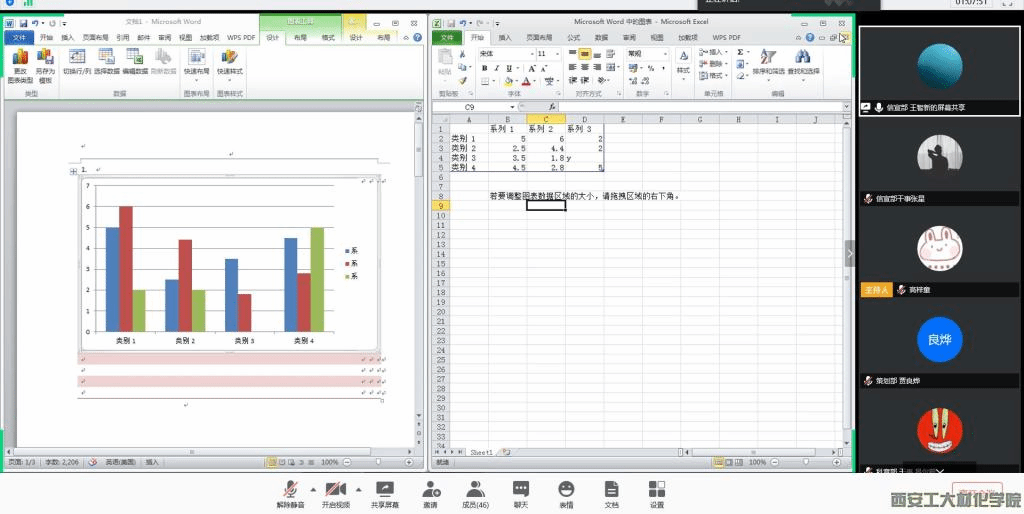Open Excel number format dropdown

[x=664, y=54]
